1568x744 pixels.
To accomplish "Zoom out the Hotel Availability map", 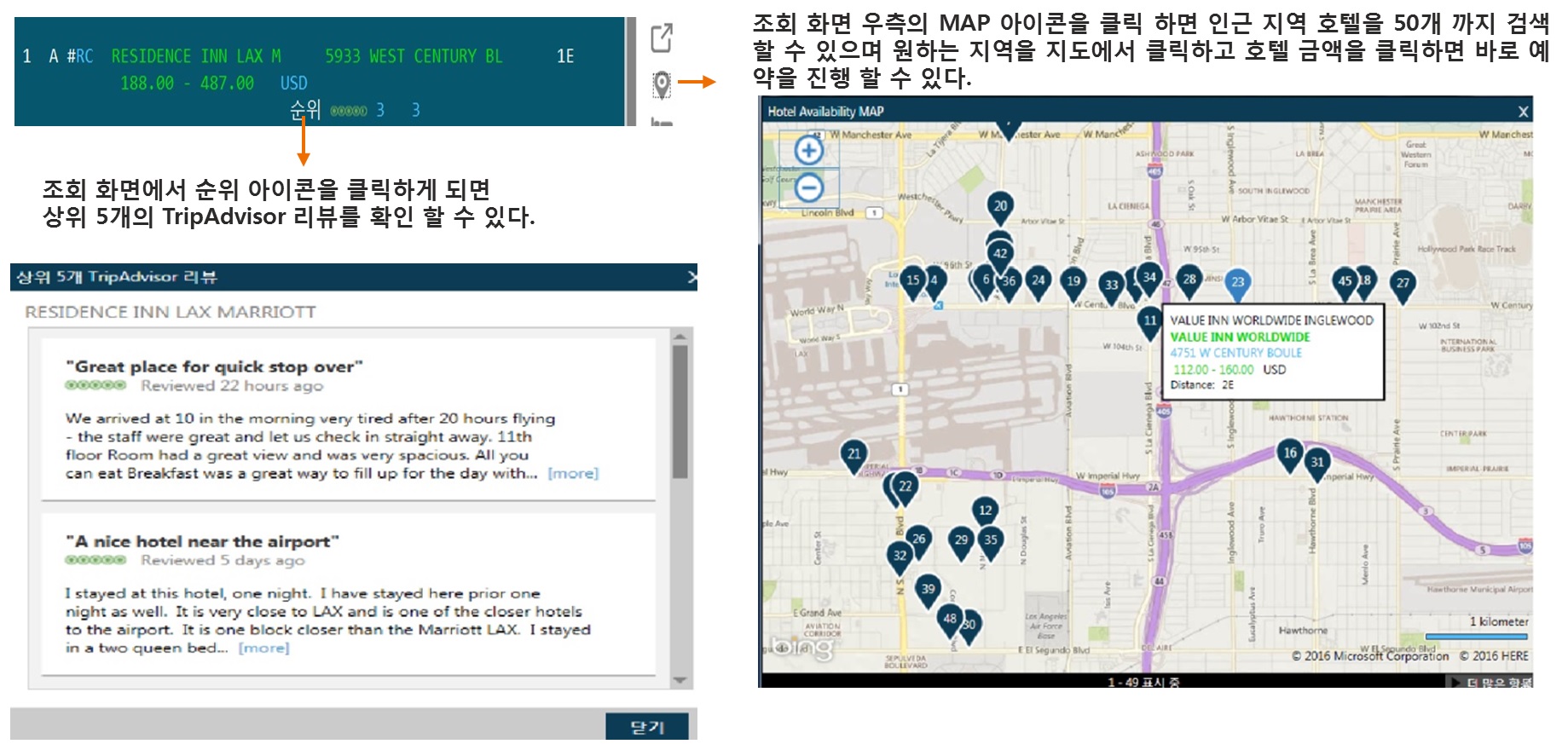I will [808, 187].
